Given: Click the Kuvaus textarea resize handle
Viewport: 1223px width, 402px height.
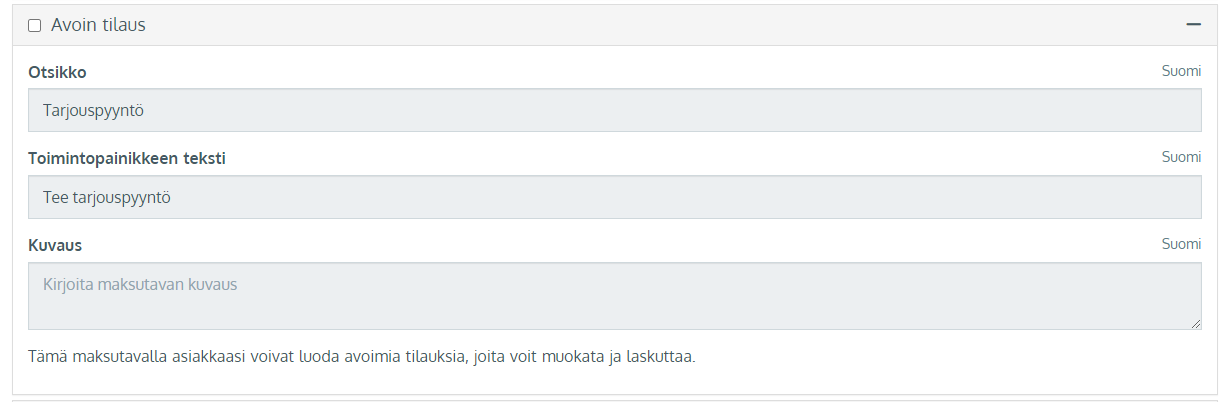Looking at the screenshot, I should click(1195, 324).
